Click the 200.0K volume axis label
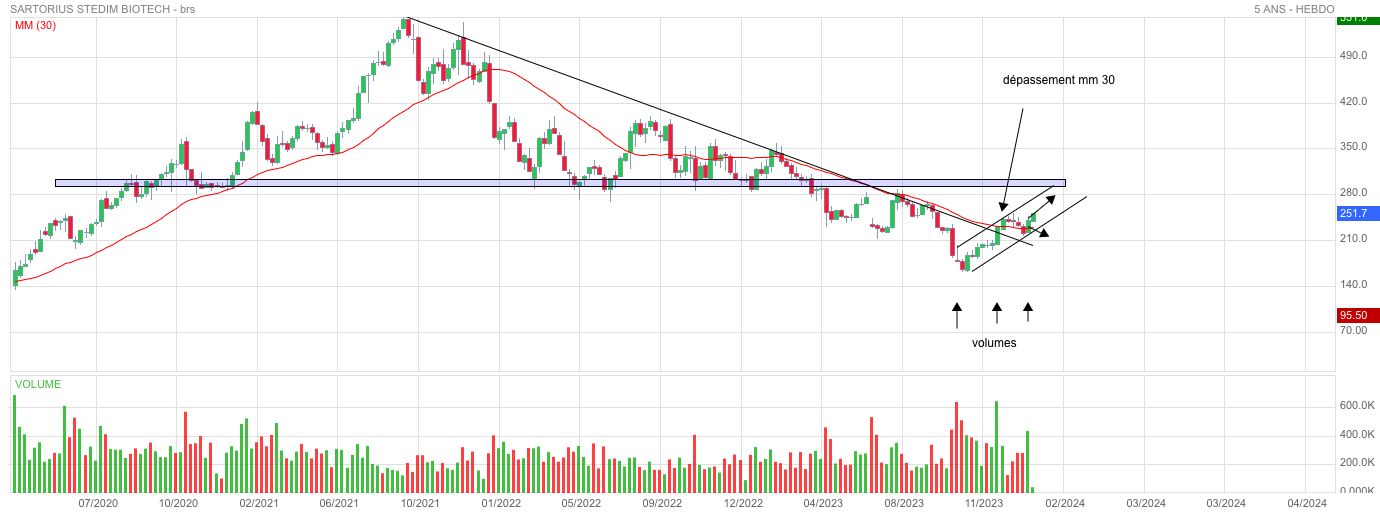The height and width of the screenshot is (513, 1380). (x=1357, y=463)
